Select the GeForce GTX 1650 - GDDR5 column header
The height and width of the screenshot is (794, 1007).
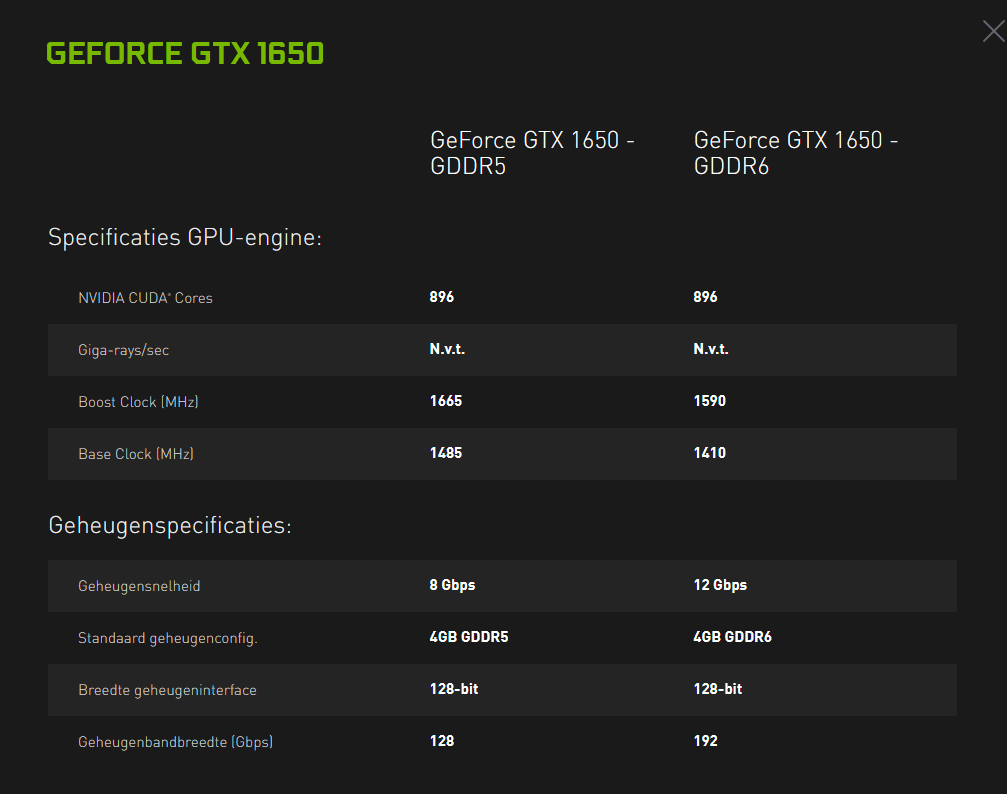point(532,153)
